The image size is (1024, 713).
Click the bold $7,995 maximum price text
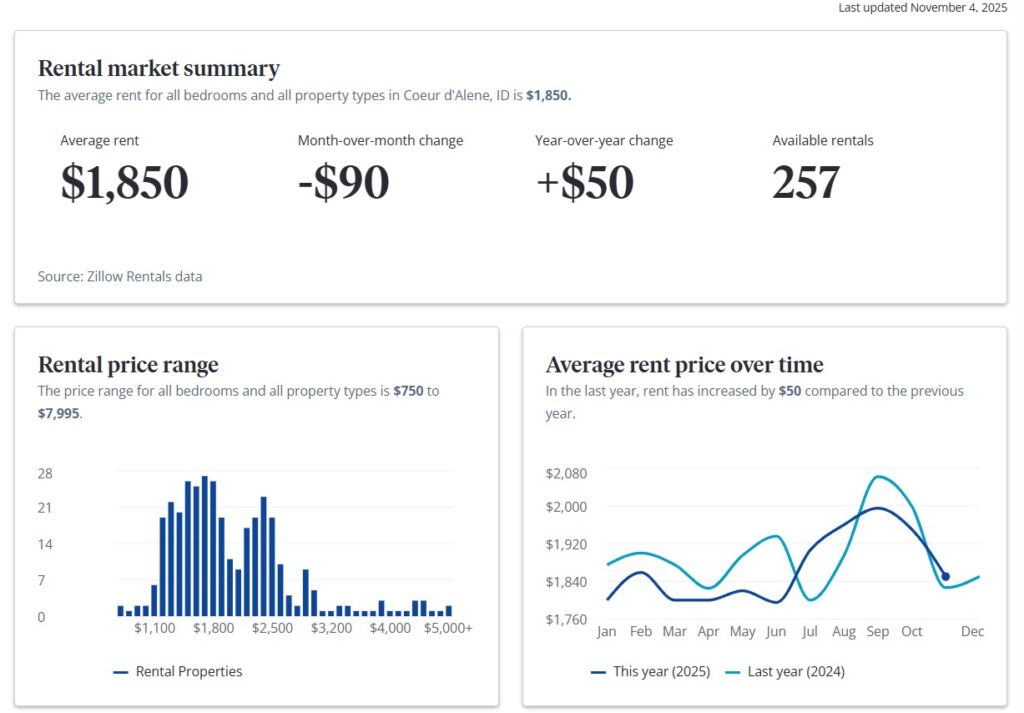pyautogui.click(x=59, y=413)
